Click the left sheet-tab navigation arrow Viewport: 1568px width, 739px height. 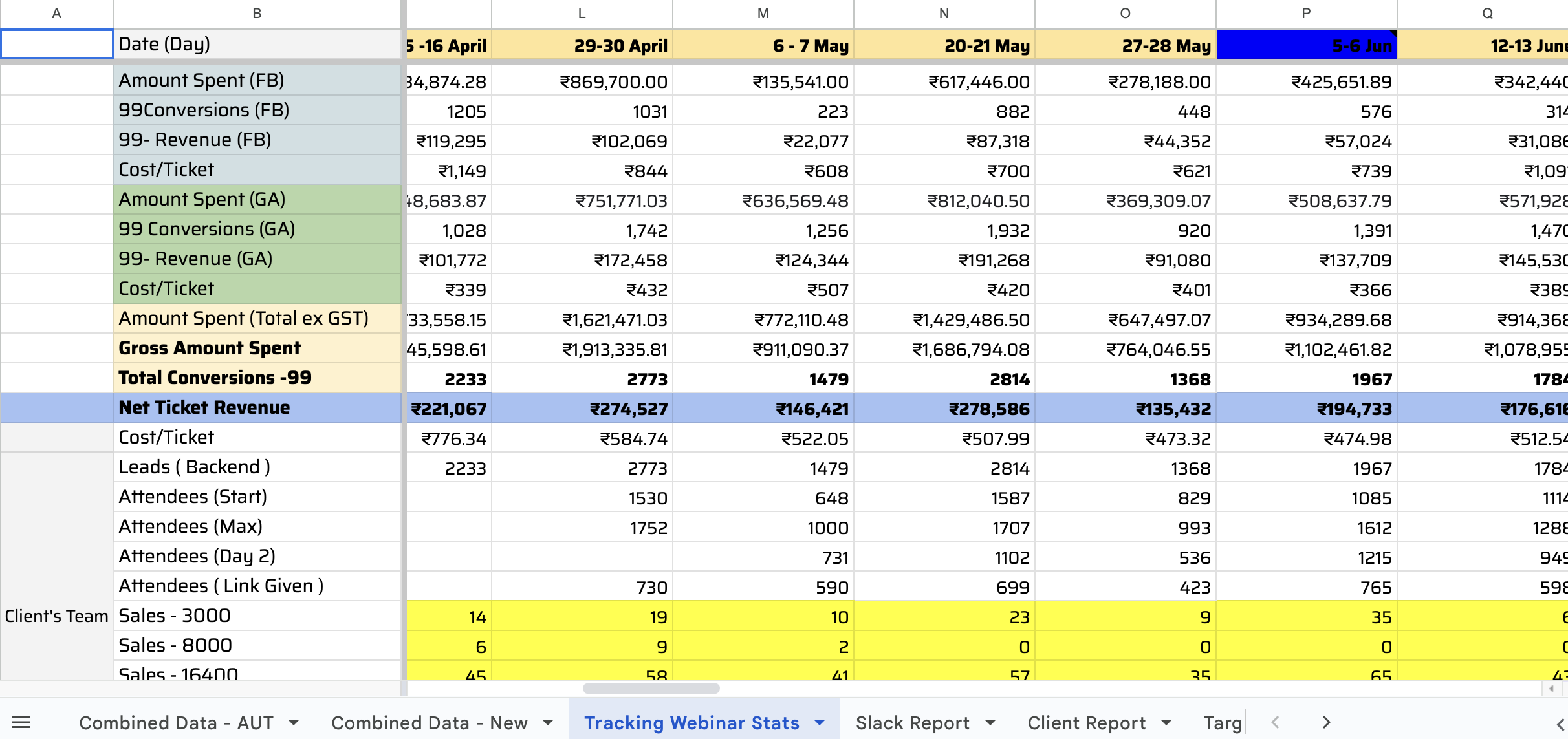click(1275, 722)
